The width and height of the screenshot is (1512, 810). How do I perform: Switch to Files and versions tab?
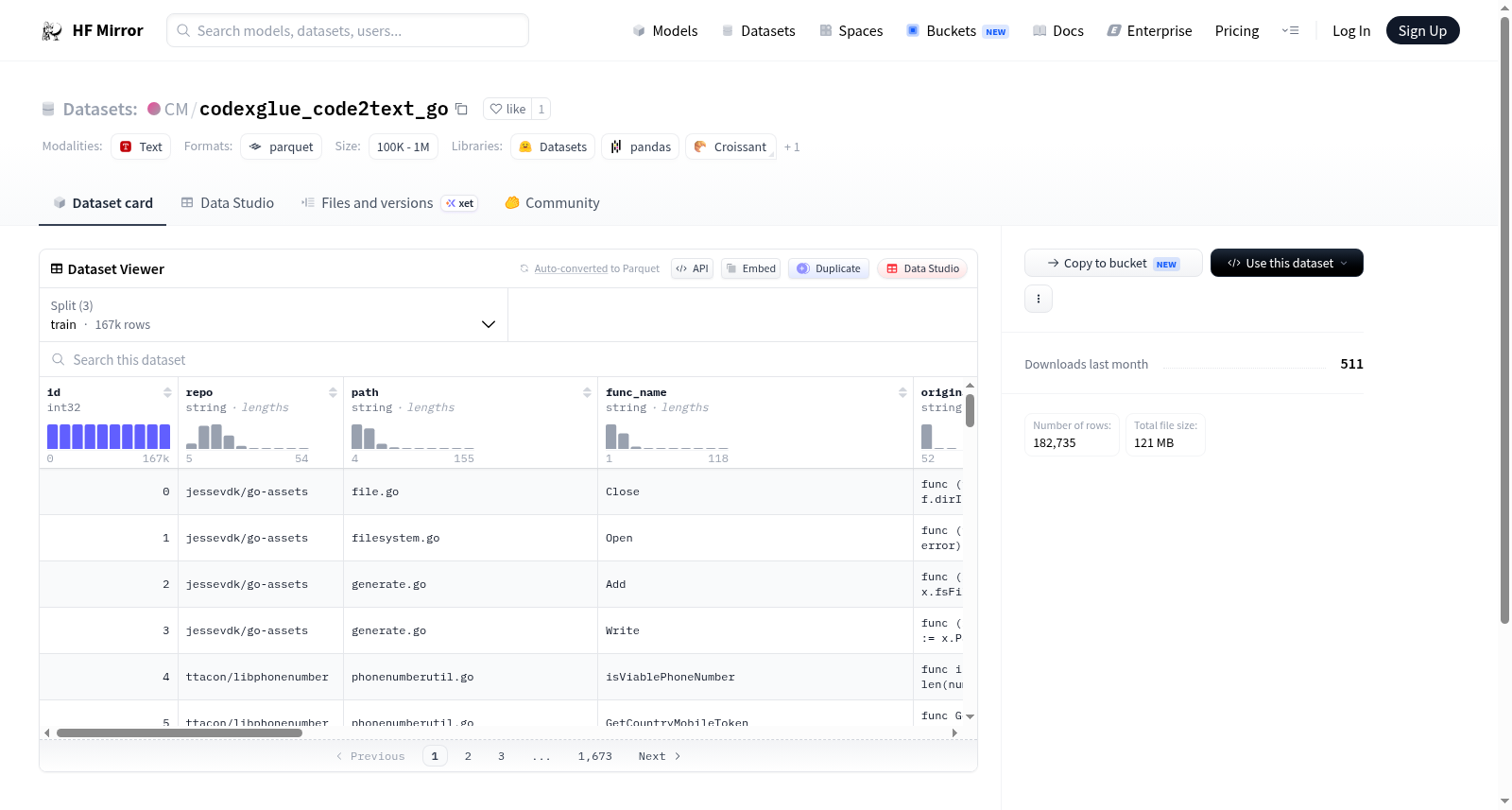pyautogui.click(x=389, y=203)
